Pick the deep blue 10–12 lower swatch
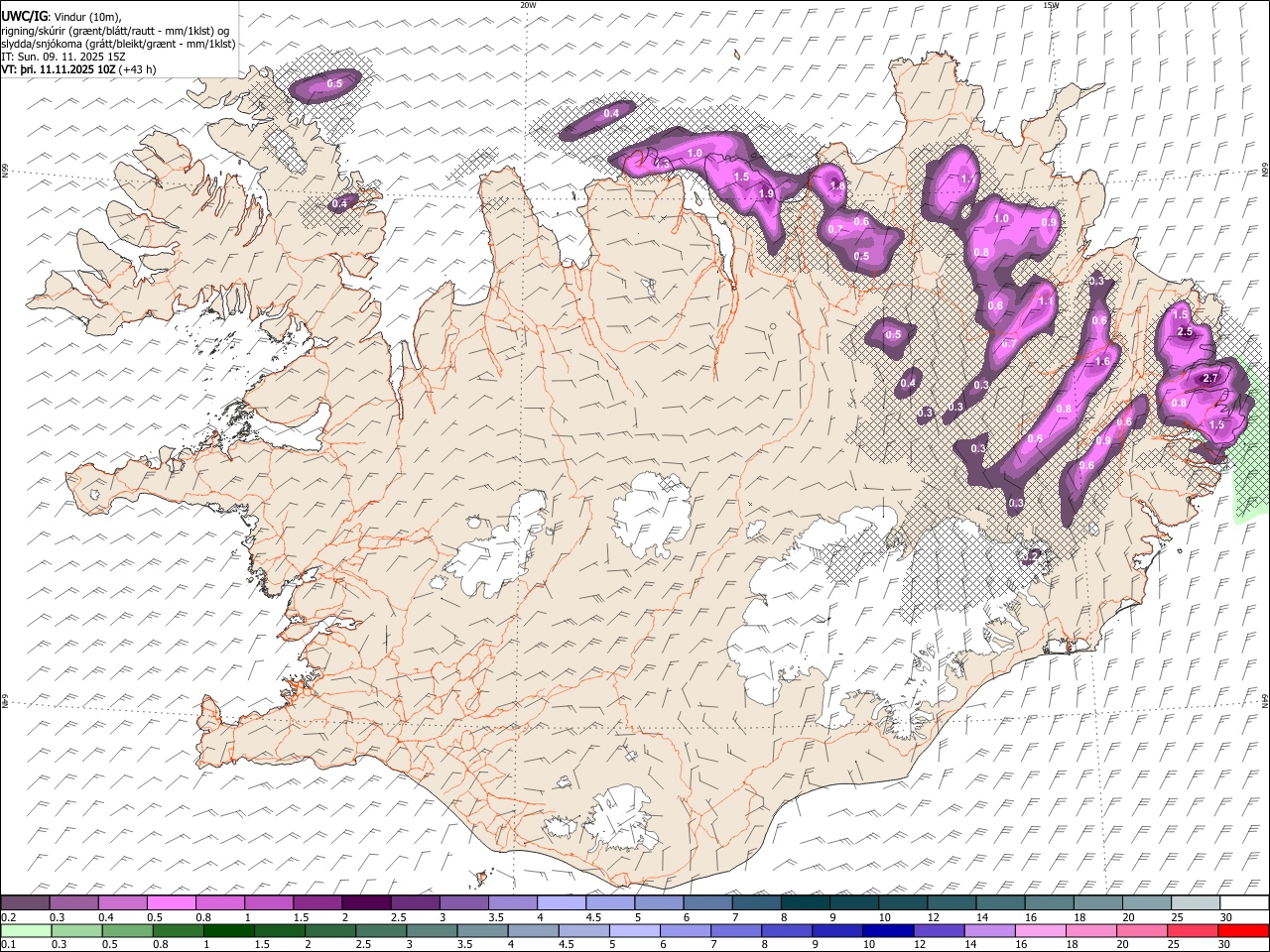The width and height of the screenshot is (1270, 952). click(887, 930)
